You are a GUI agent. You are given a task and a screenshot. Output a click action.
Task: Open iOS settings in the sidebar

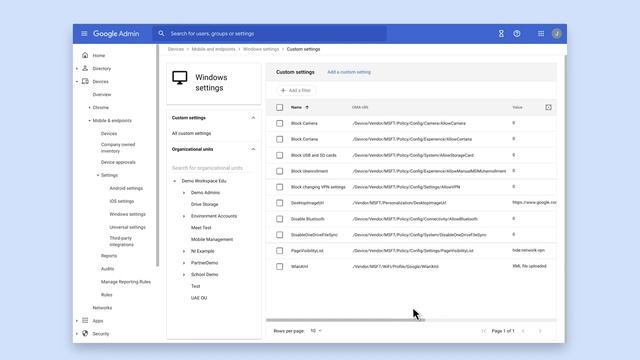click(122, 201)
